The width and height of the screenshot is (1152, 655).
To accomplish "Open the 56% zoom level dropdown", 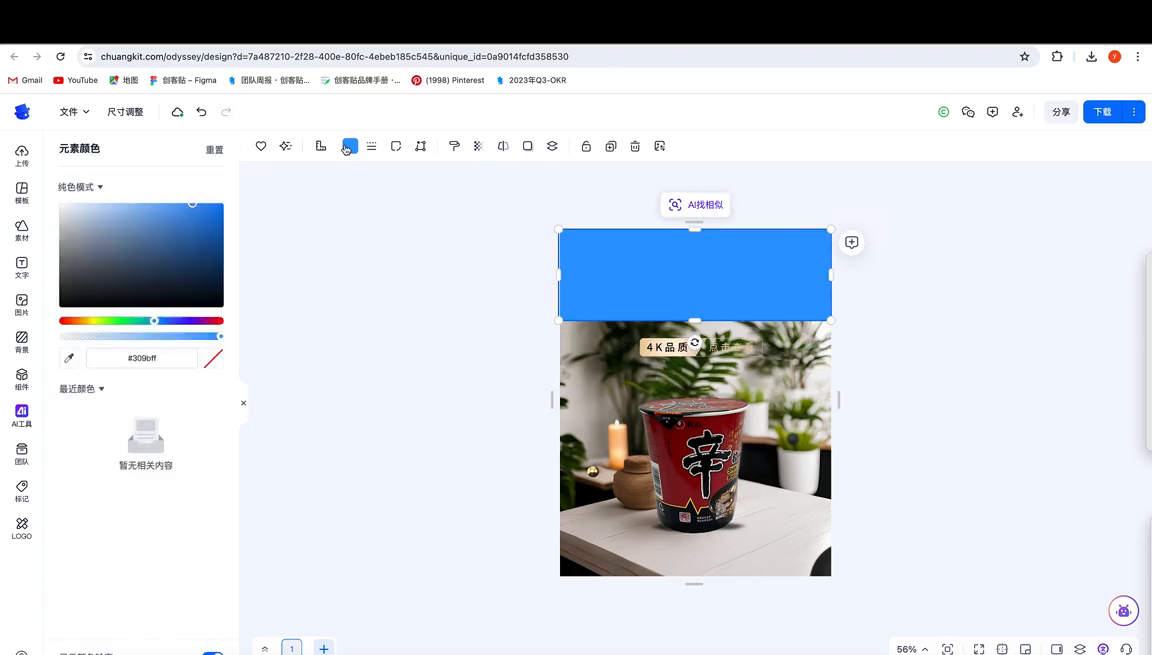I will (x=912, y=649).
